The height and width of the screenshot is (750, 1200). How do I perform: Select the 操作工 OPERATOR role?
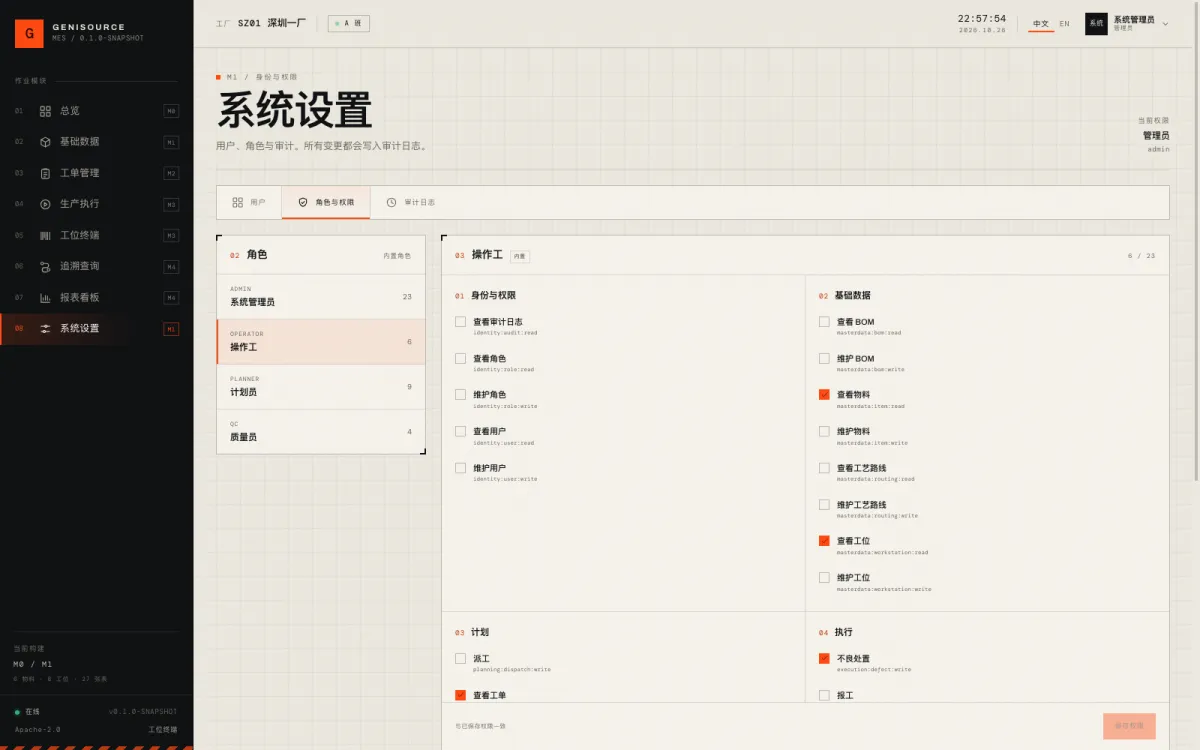tap(321, 342)
